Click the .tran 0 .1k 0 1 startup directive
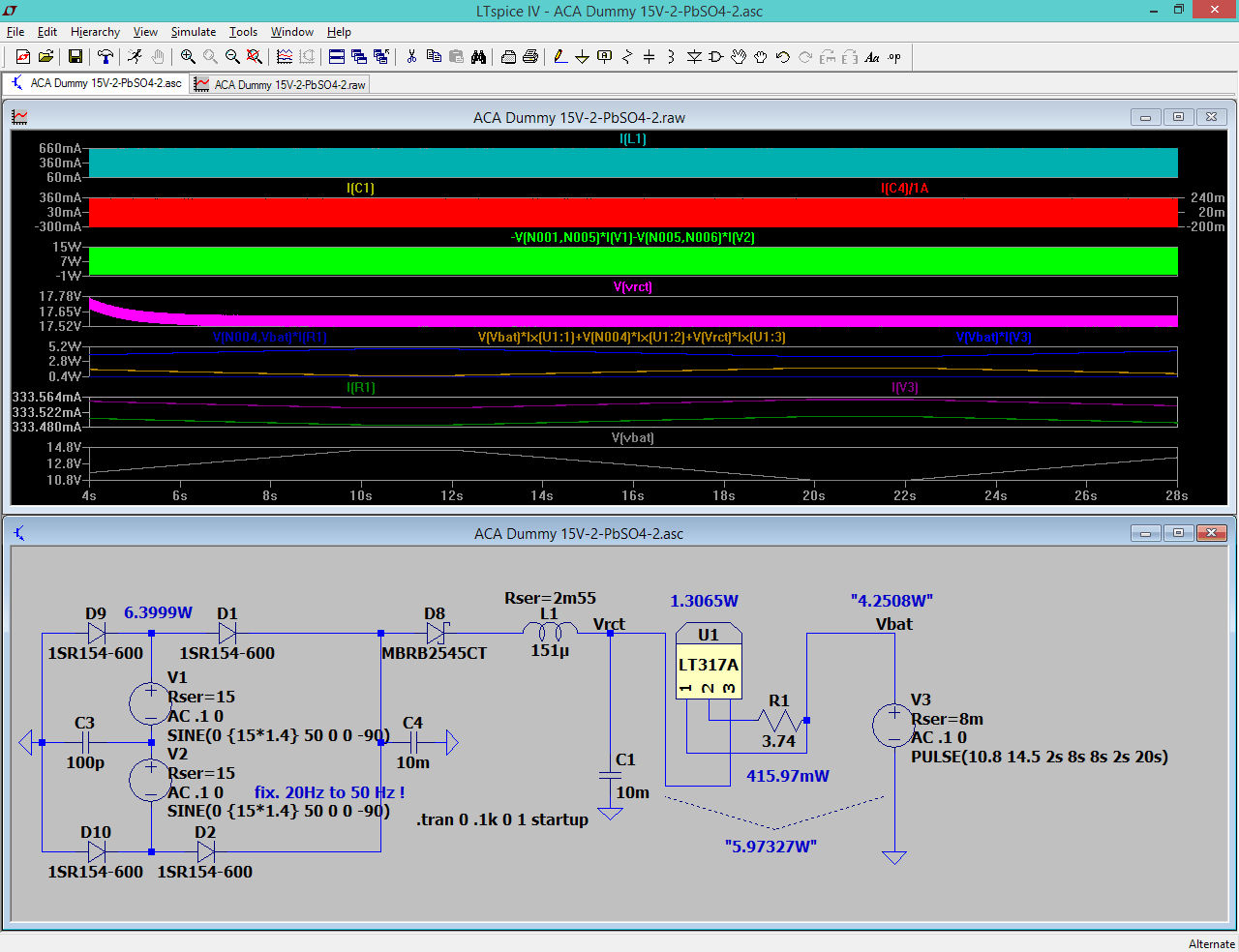The width and height of the screenshot is (1239, 952). 502,819
